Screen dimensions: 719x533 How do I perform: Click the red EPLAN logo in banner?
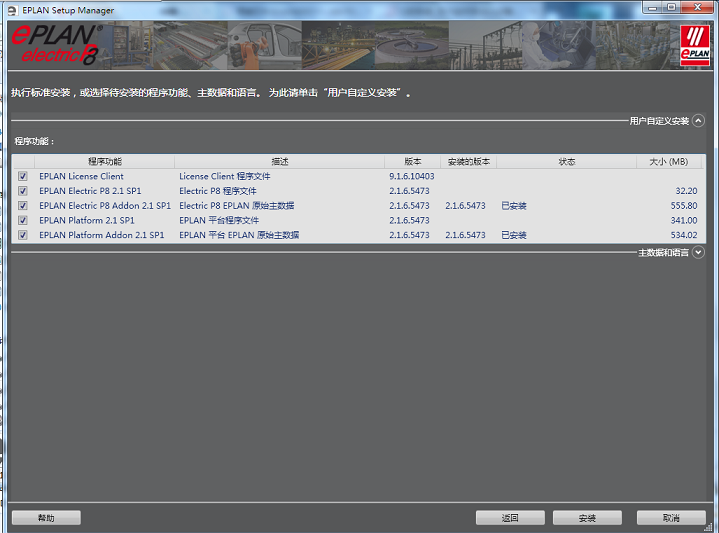[694, 46]
